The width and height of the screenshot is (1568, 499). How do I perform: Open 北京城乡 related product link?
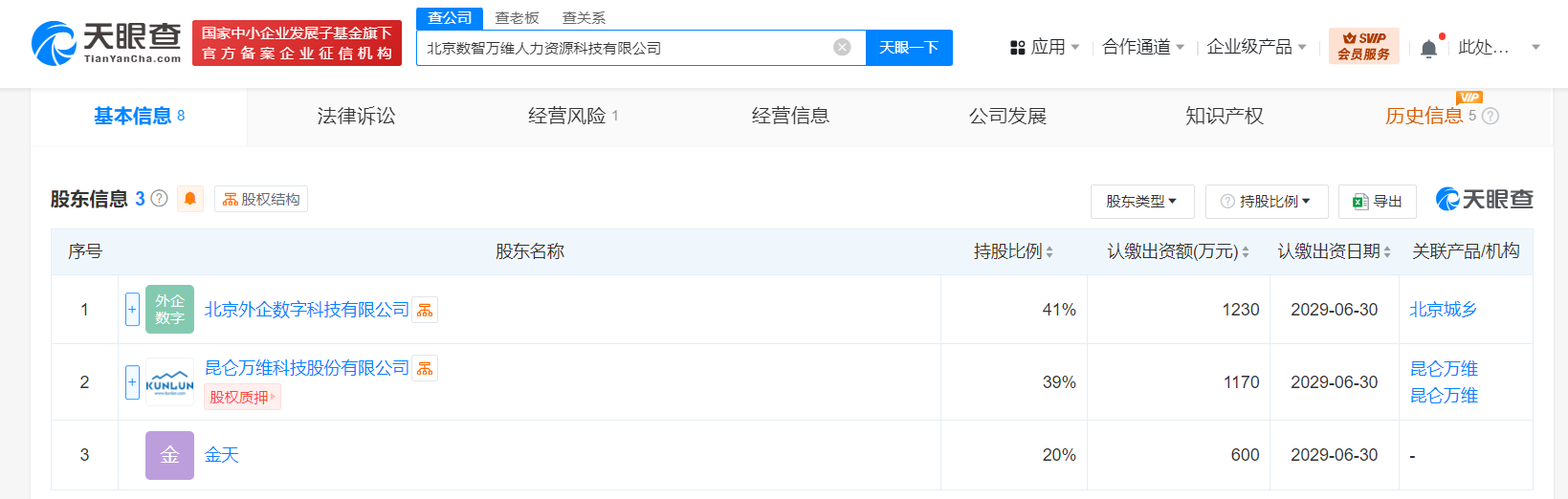click(x=1444, y=310)
